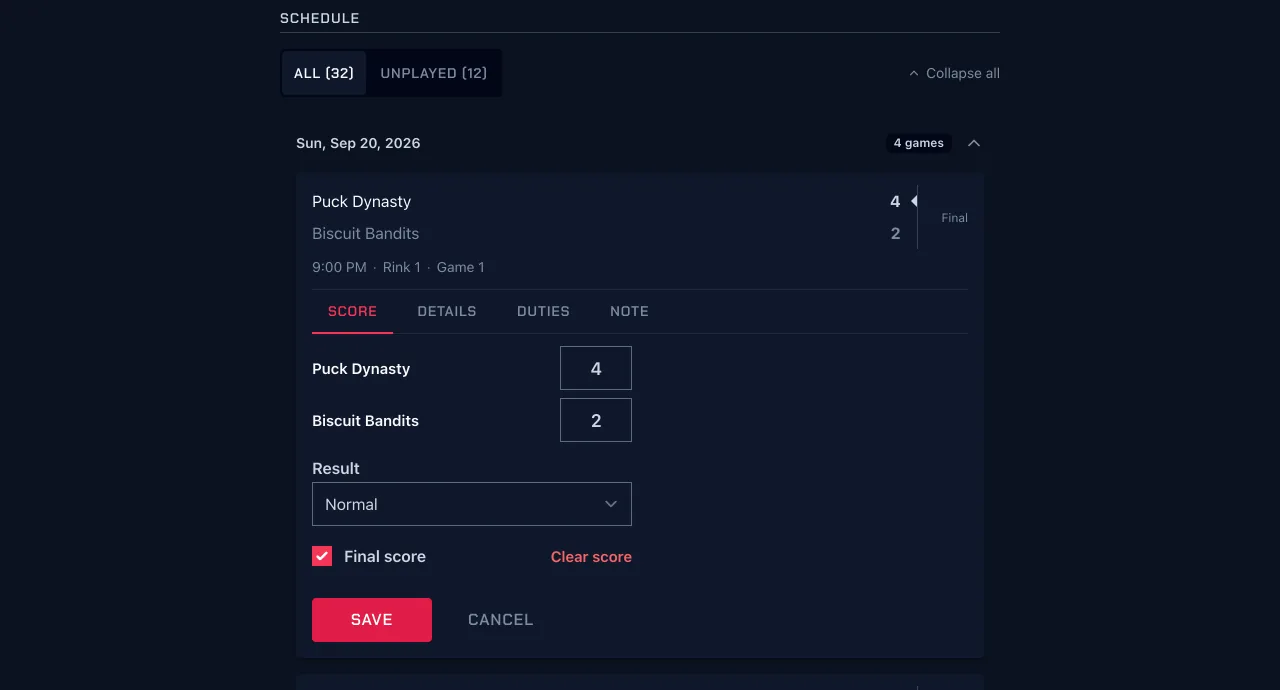Screen dimensions: 1280x690
Task: Click the Schedule section heading
Action: coord(320,18)
